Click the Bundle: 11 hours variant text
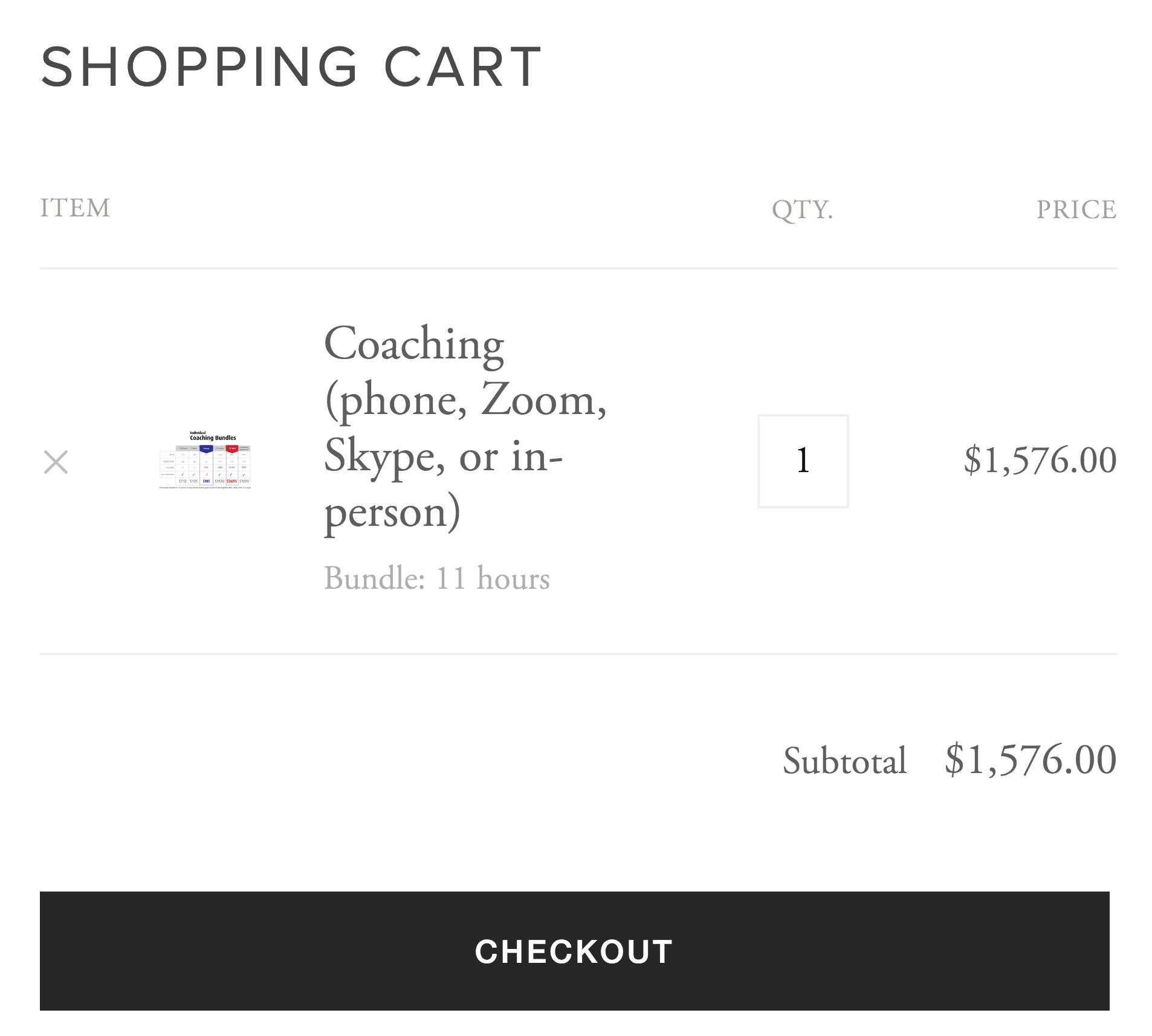 [437, 578]
